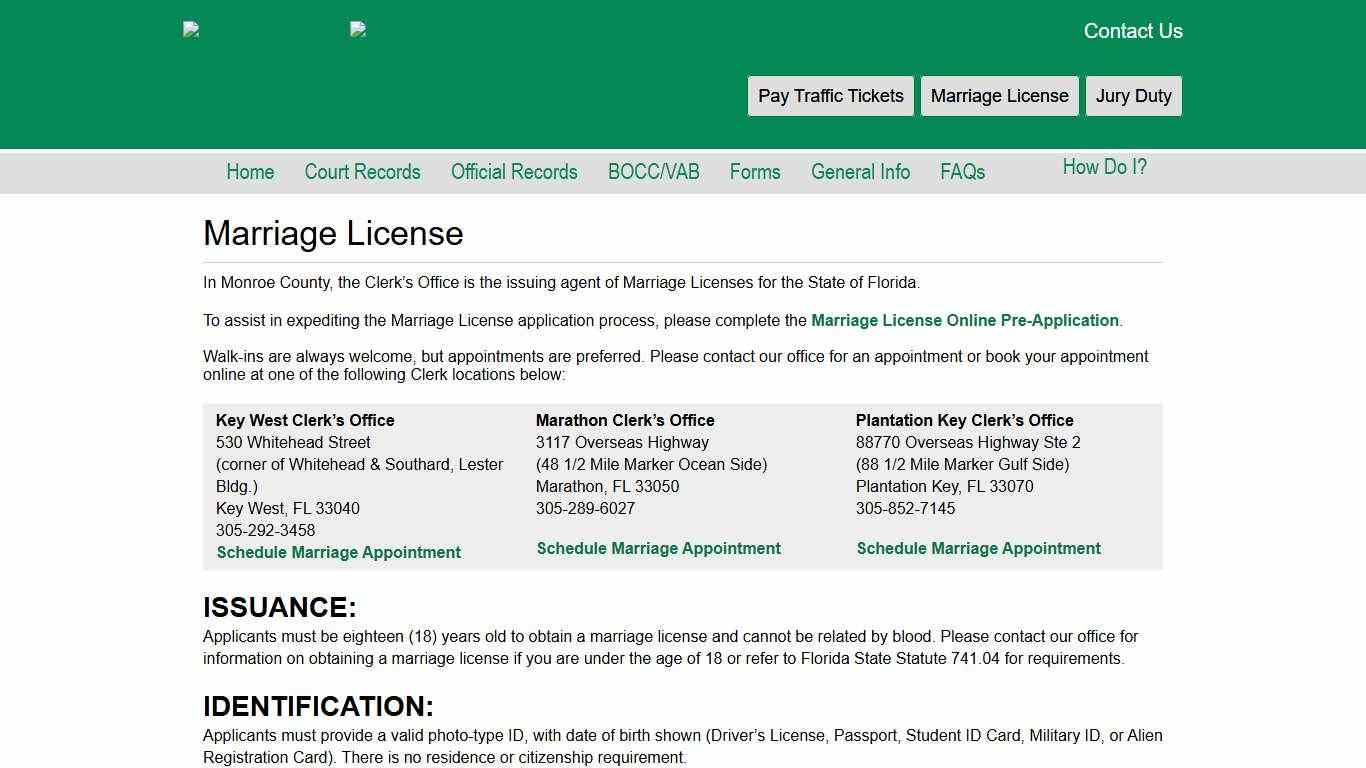Open the Forms menu

coord(755,172)
